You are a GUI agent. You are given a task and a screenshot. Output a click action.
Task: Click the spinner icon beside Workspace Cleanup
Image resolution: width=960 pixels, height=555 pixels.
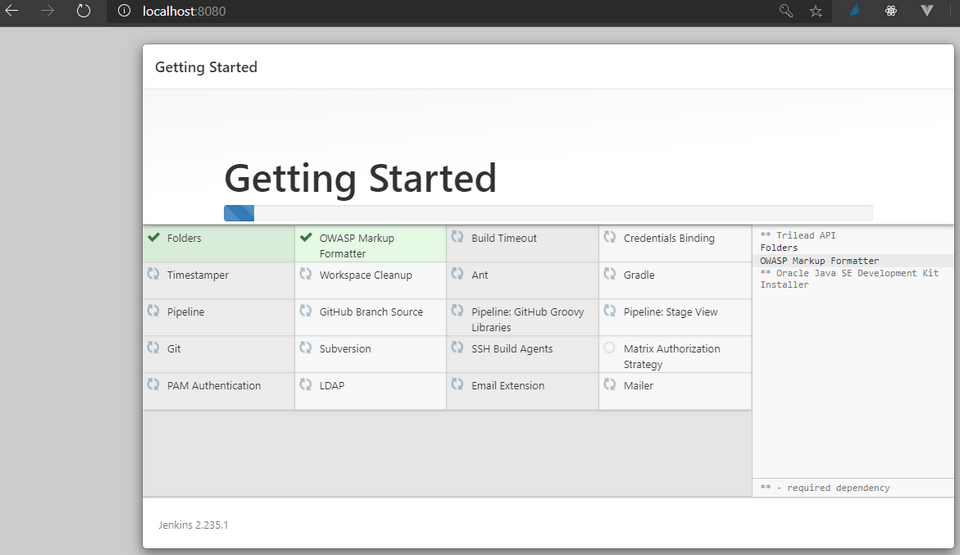pyautogui.click(x=306, y=273)
